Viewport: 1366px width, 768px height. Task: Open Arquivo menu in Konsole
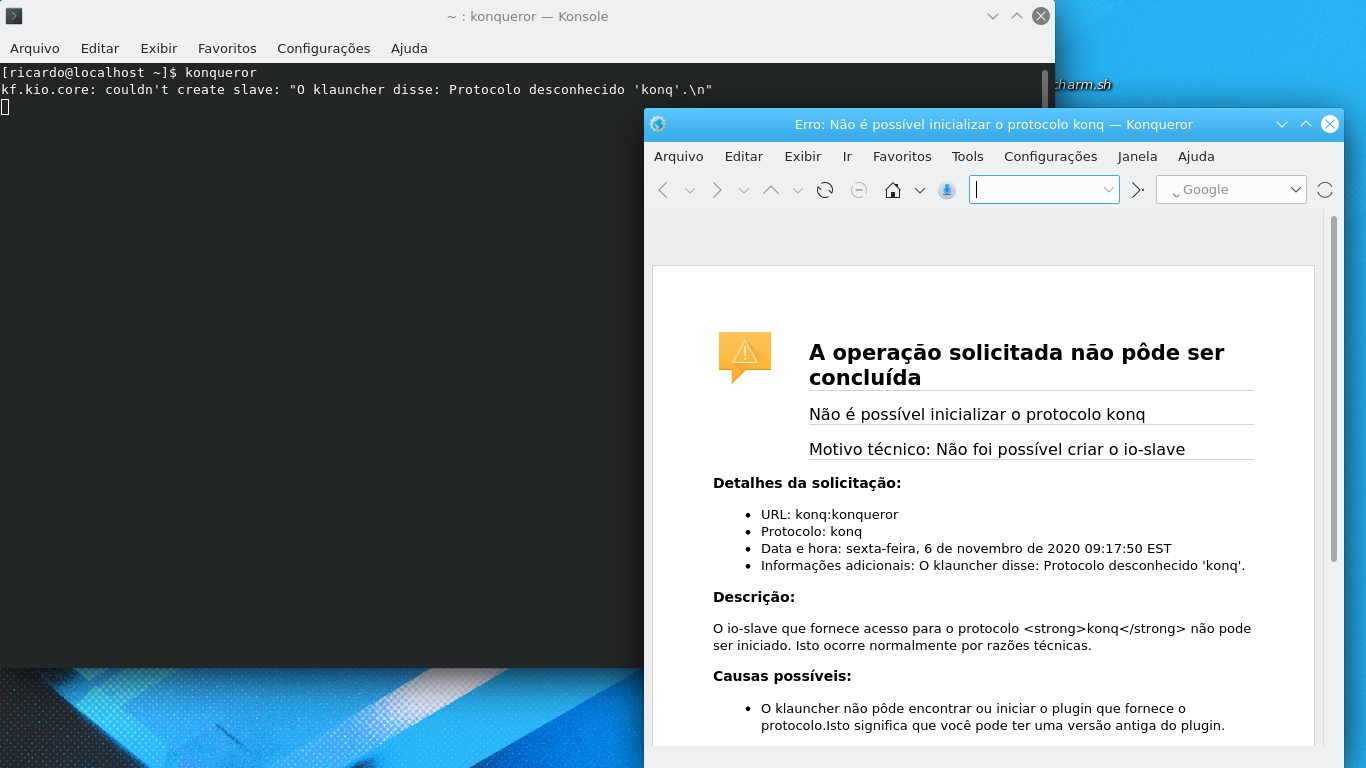tap(35, 49)
